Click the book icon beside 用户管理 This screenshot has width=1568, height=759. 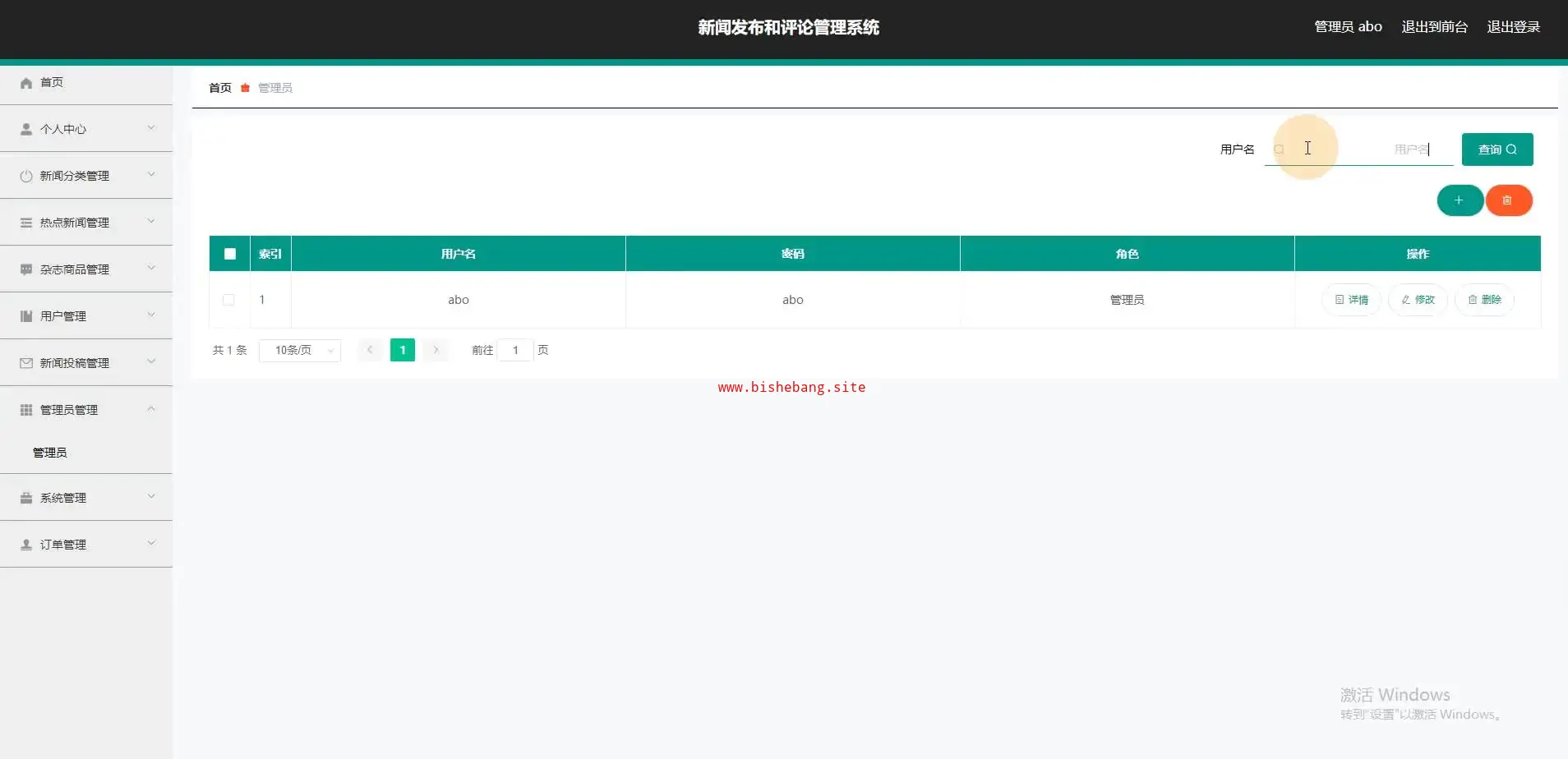26,317
